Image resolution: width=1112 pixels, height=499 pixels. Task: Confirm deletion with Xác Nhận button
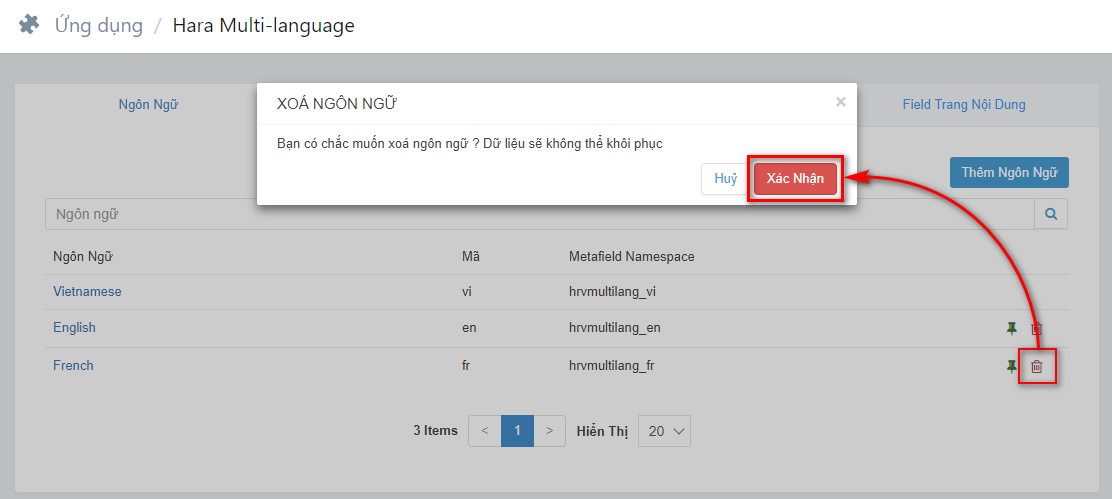click(795, 179)
